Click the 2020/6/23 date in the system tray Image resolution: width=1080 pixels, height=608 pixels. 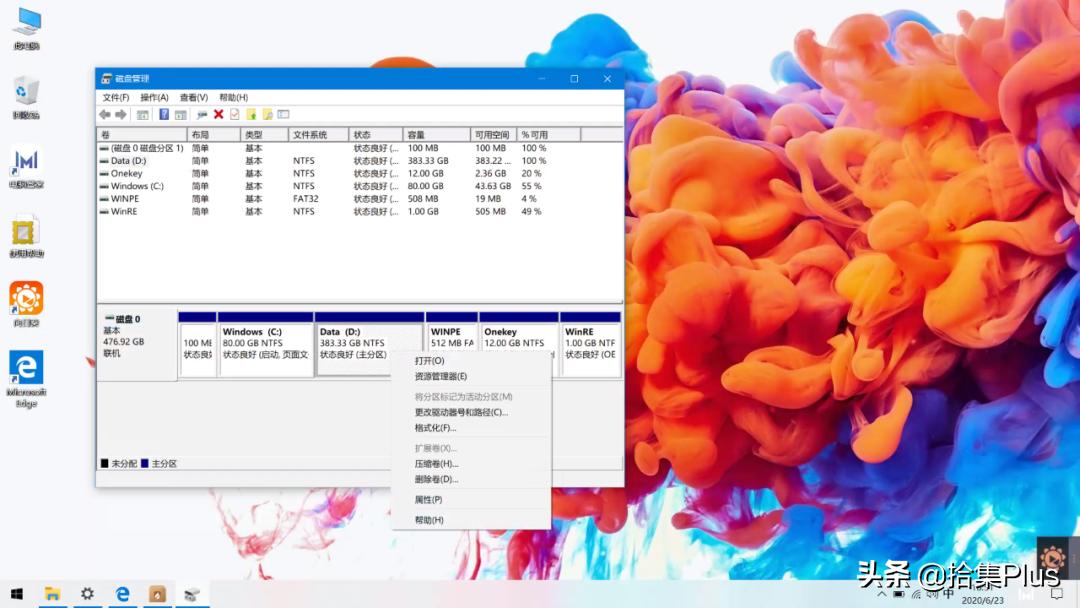click(x=983, y=600)
